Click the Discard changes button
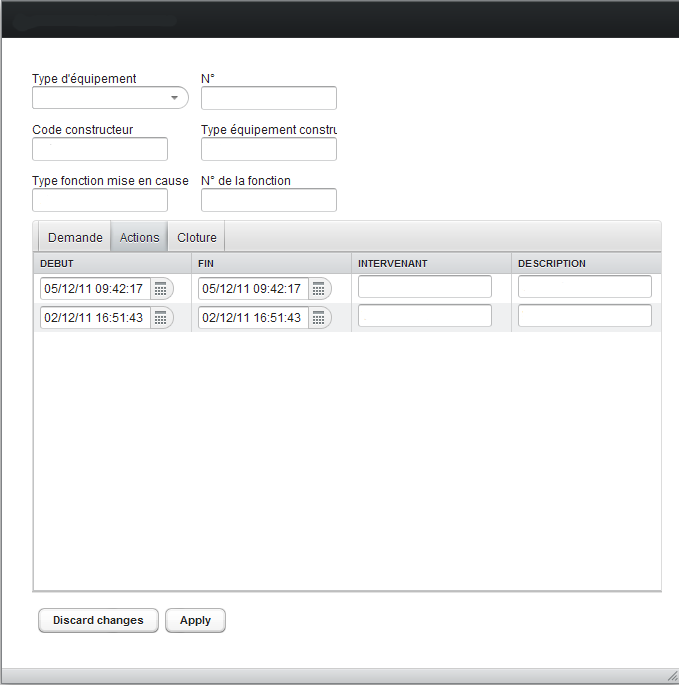Viewport: 679px width, 685px height. (x=98, y=620)
